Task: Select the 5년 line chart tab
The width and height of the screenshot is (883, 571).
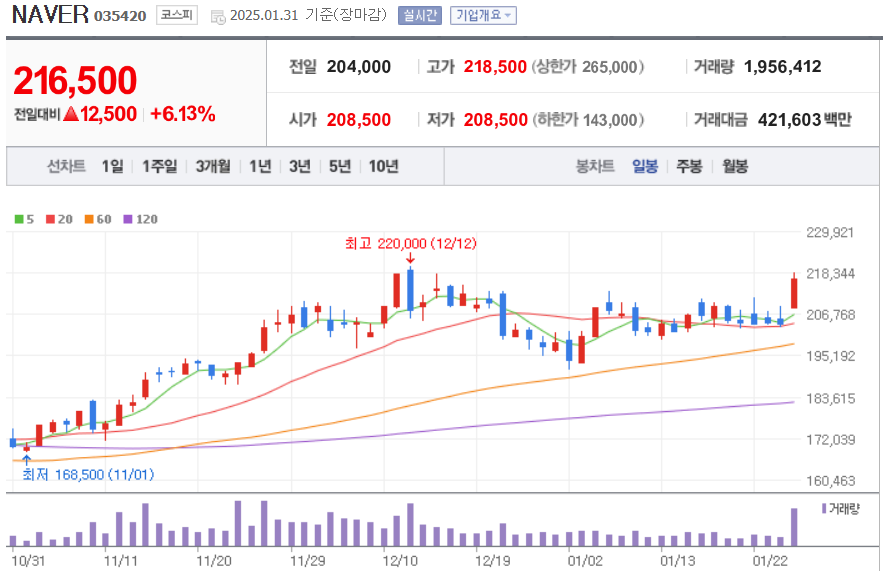Action: pyautogui.click(x=340, y=166)
